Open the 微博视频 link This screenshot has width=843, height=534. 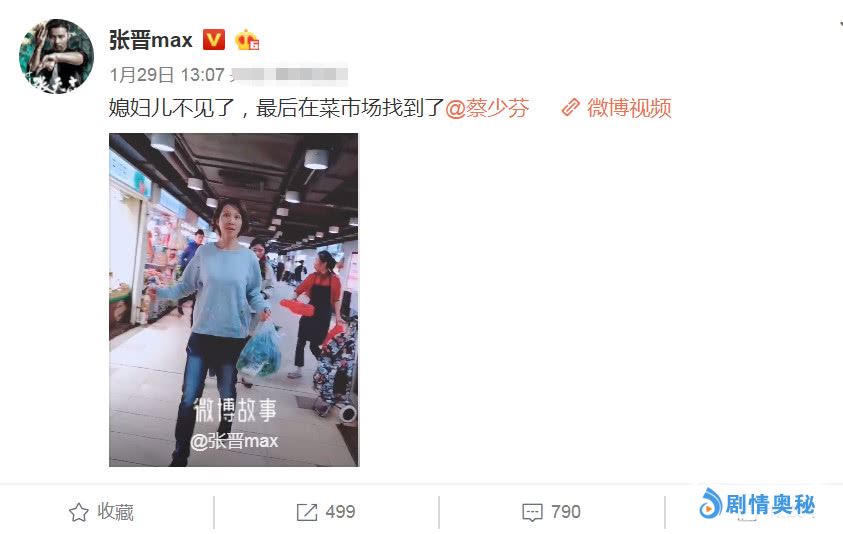click(x=629, y=108)
